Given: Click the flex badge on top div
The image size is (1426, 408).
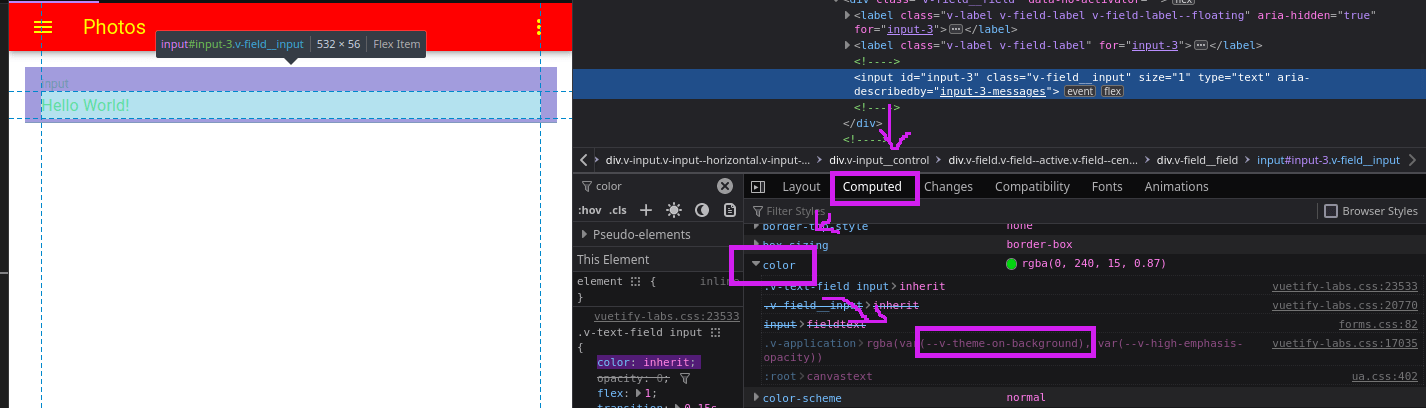Looking at the screenshot, I should (x=1183, y=2).
